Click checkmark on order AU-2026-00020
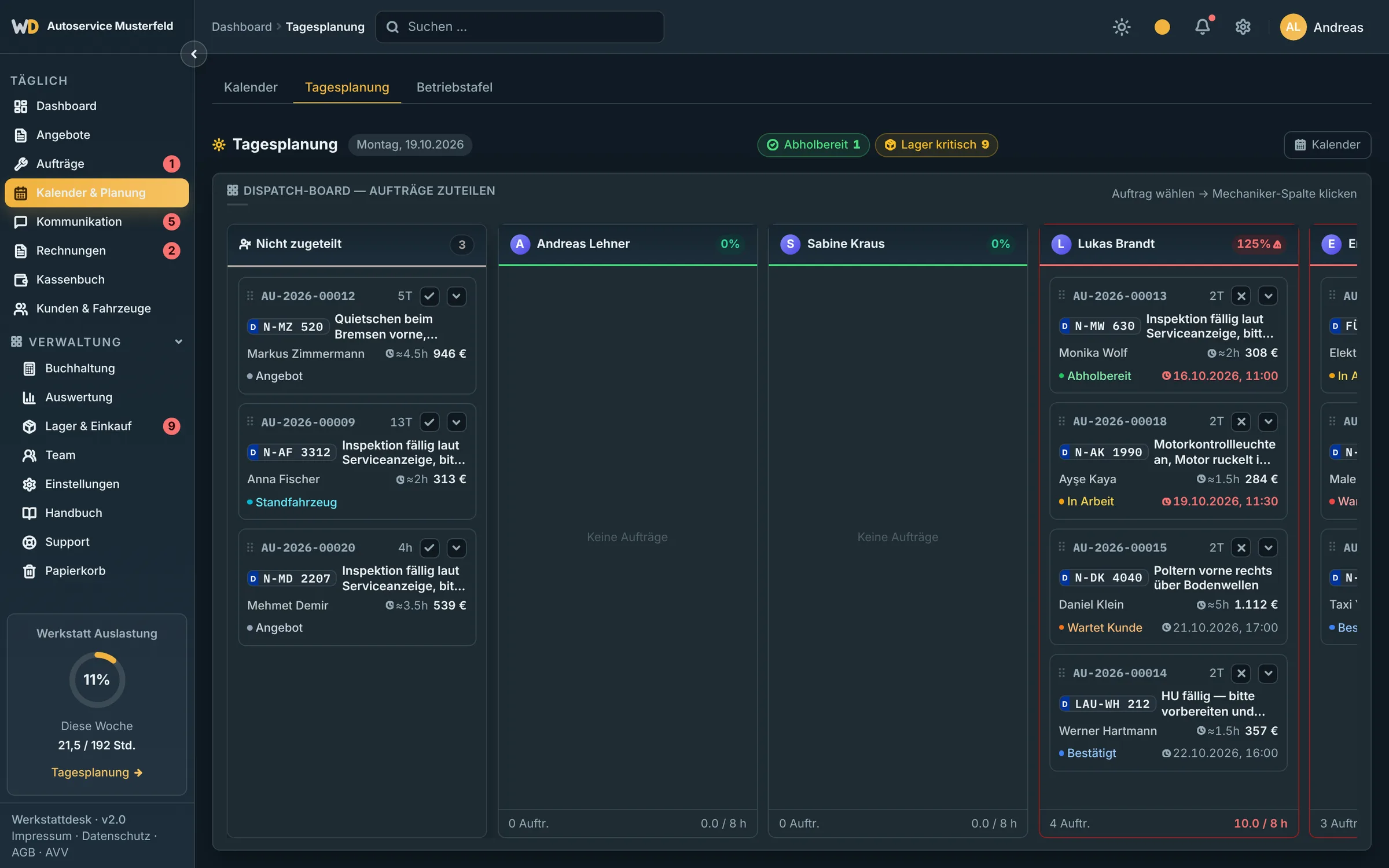This screenshot has height=868, width=1389. (x=429, y=547)
